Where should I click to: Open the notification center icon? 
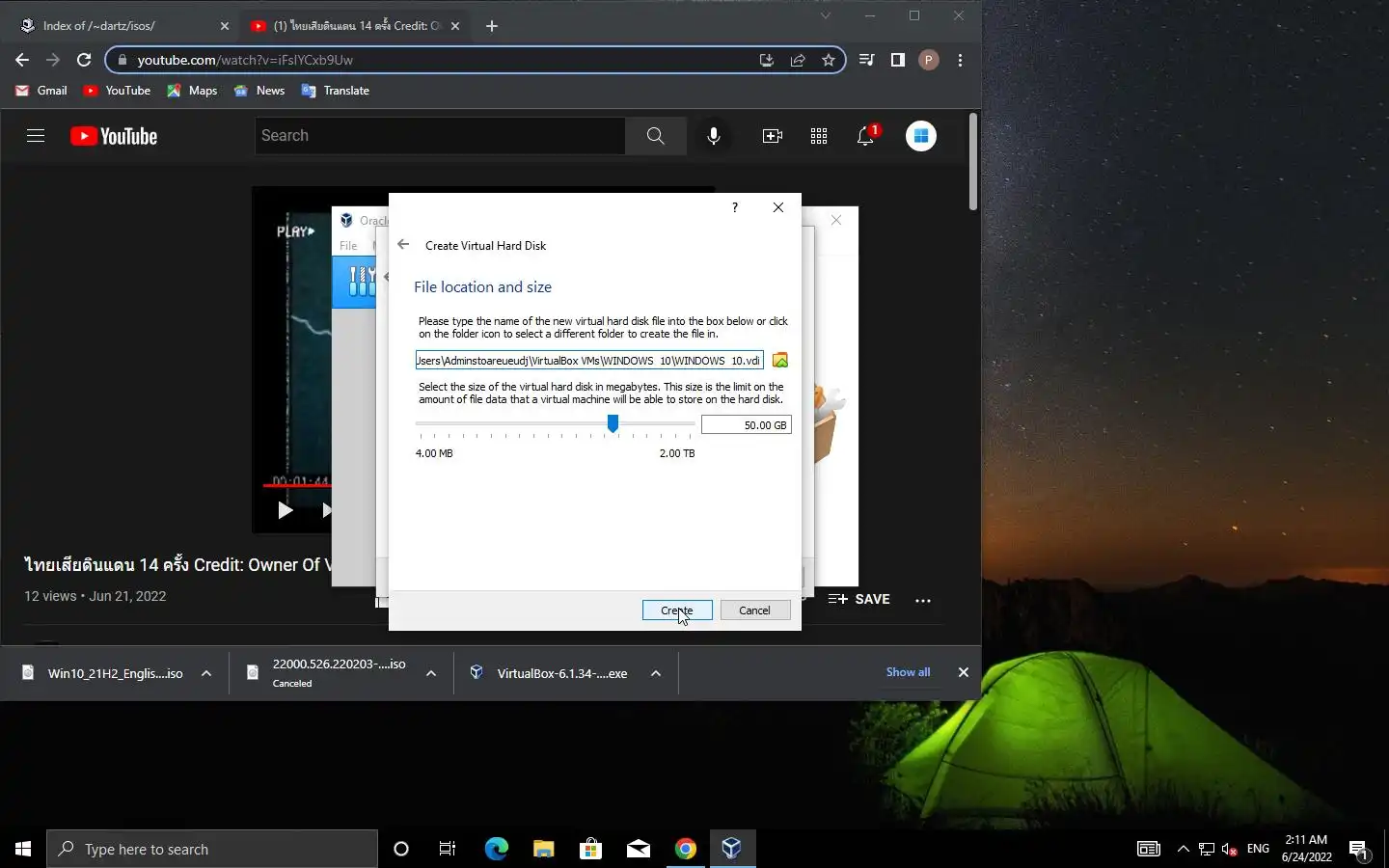1358,850
